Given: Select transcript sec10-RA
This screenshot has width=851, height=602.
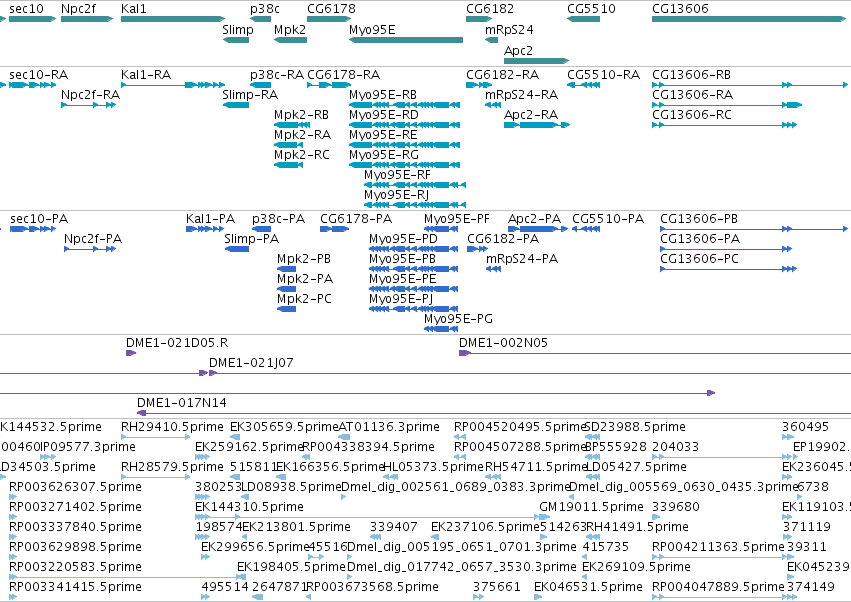Looking at the screenshot, I should [x=39, y=75].
